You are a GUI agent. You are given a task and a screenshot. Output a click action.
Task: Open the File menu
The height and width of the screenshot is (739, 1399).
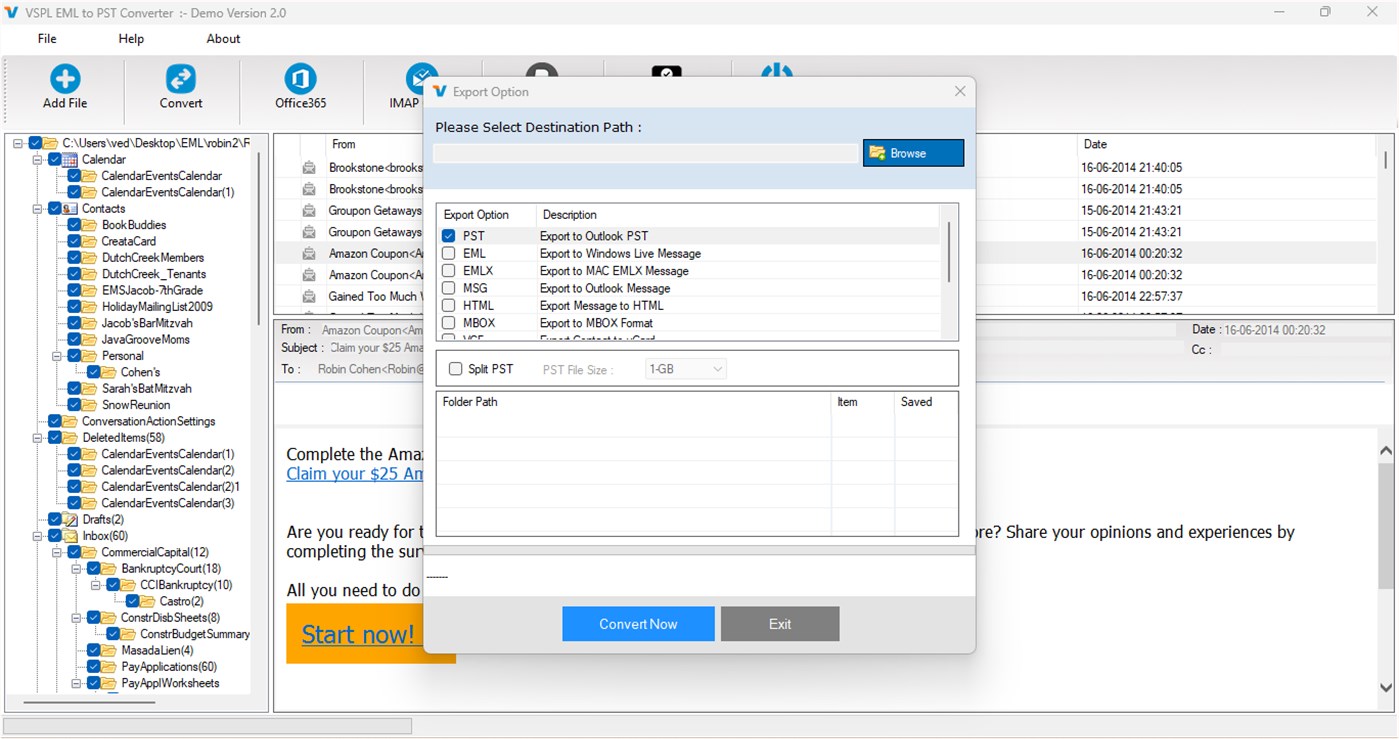46,38
